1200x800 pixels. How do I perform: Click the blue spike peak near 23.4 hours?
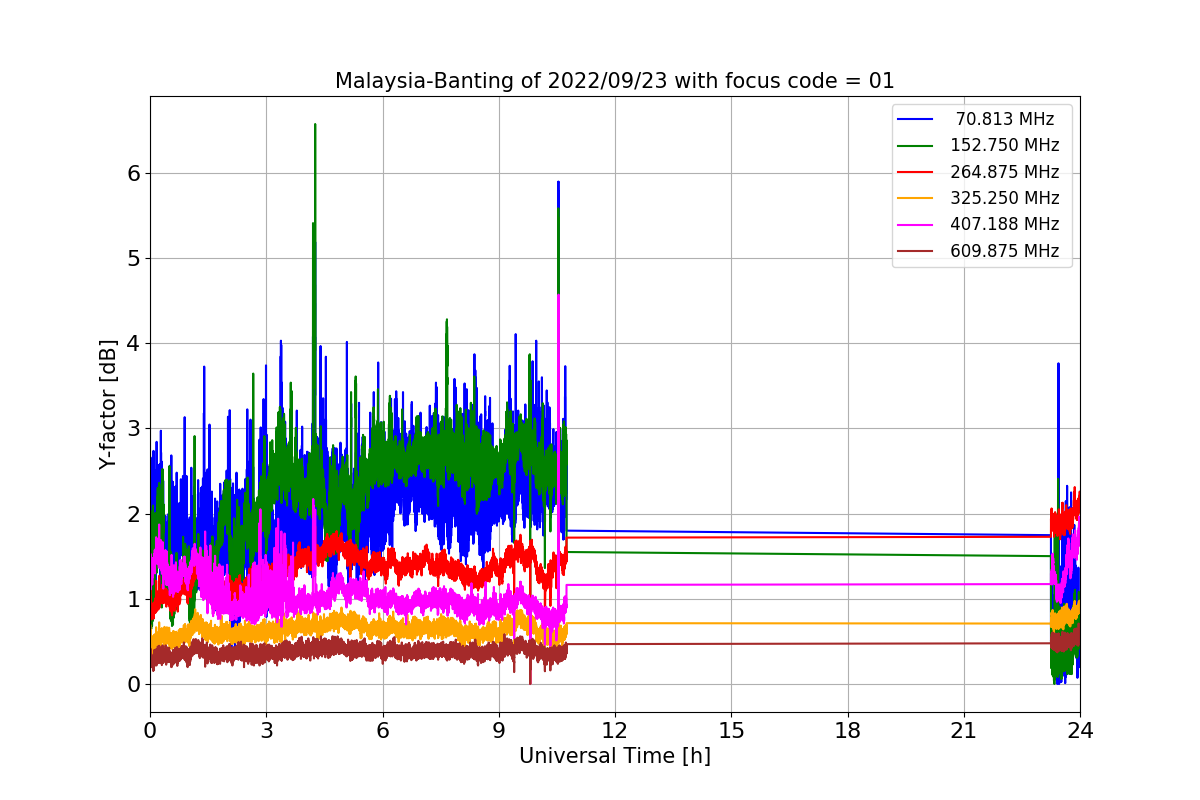point(1058,365)
